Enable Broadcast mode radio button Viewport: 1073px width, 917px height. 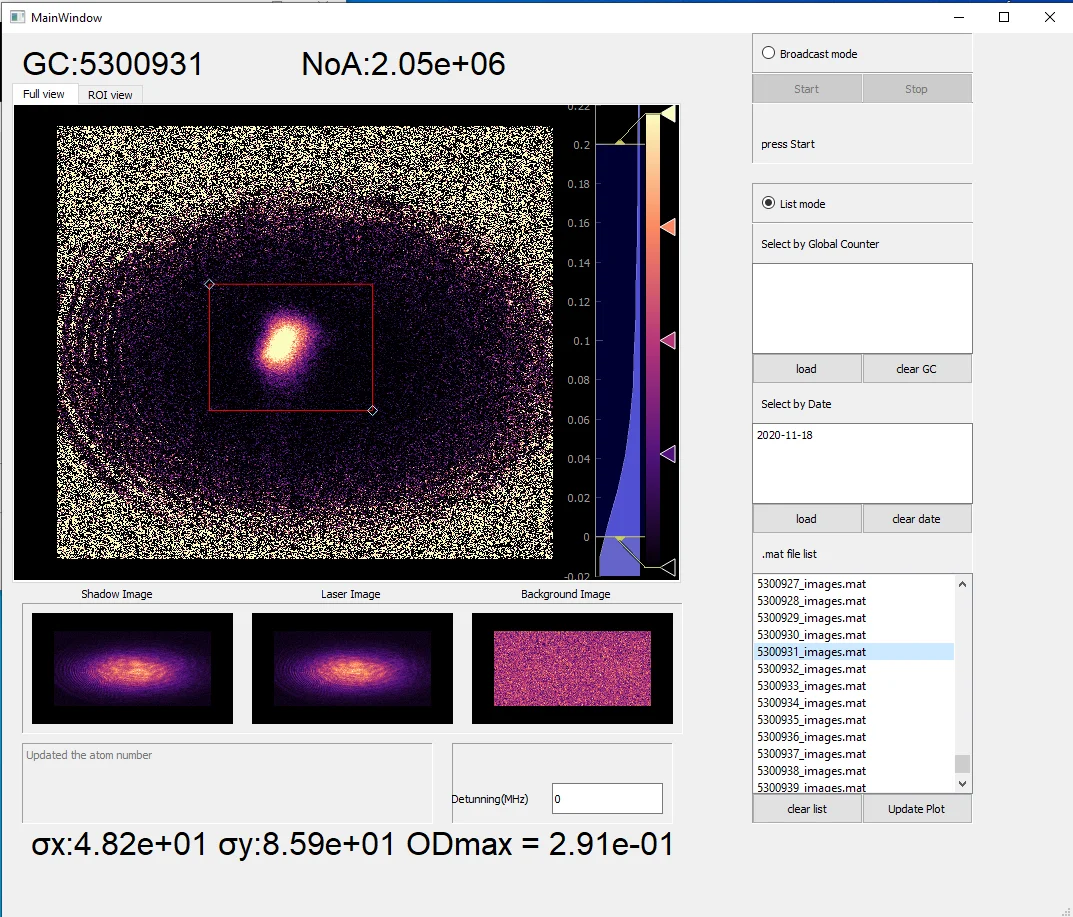pyautogui.click(x=768, y=54)
